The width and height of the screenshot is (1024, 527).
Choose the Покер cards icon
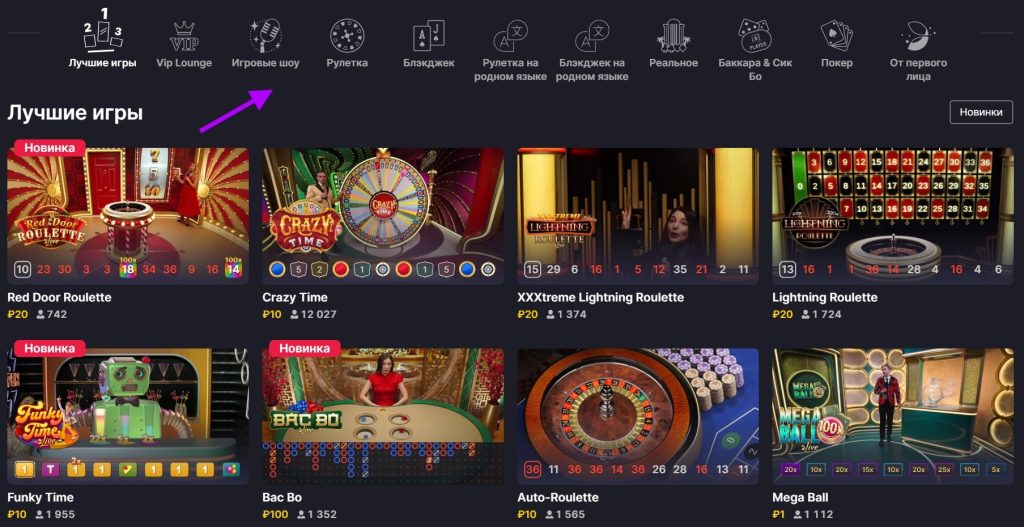(x=837, y=36)
